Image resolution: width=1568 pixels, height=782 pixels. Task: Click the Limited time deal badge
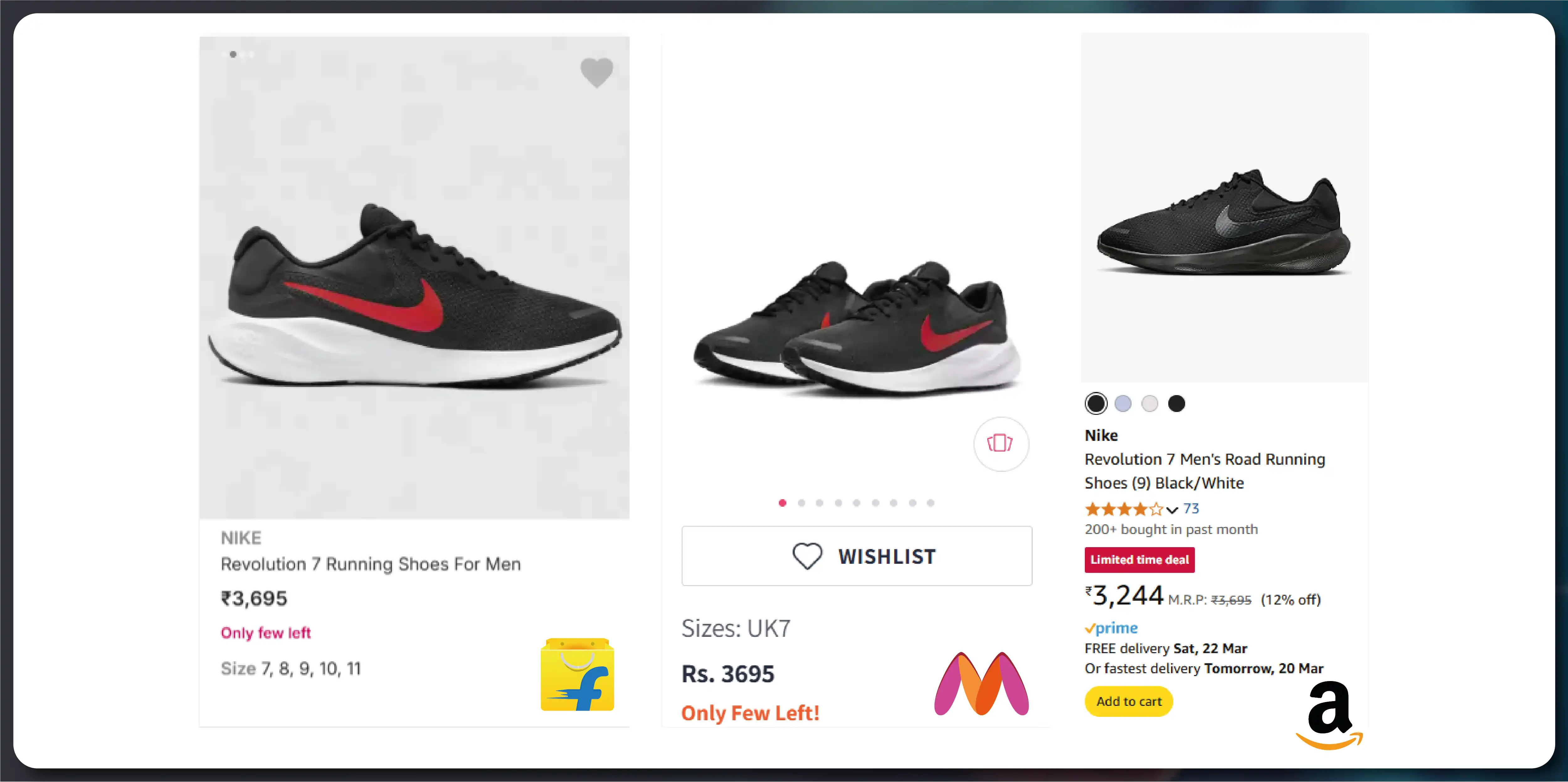tap(1139, 560)
